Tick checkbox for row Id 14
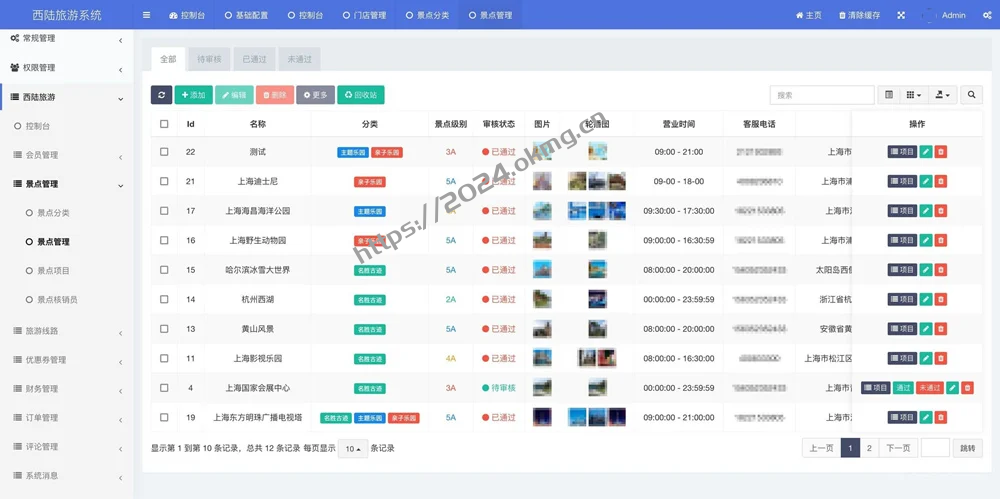This screenshot has height=499, width=1000. [x=164, y=299]
